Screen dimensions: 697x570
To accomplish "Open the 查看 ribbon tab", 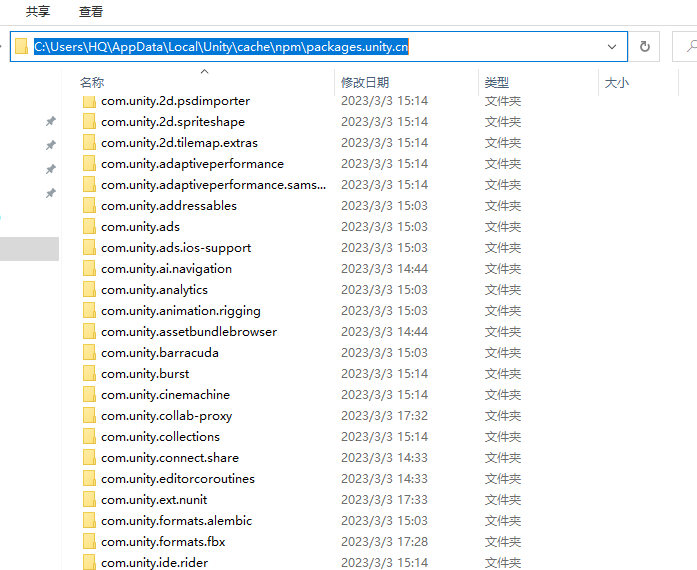I will [91, 12].
